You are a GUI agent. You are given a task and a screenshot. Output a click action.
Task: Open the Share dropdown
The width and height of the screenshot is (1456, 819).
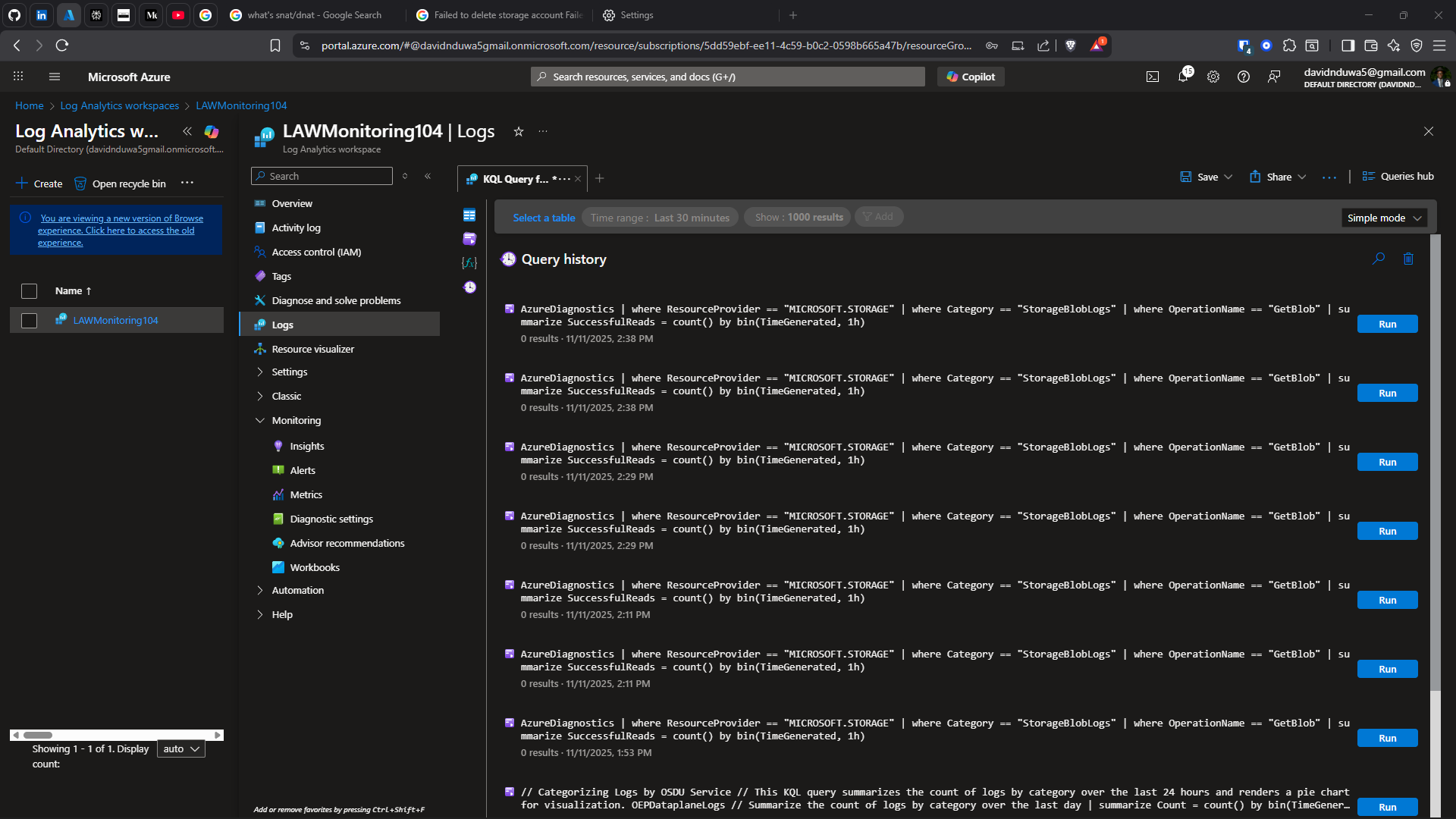(x=1278, y=177)
